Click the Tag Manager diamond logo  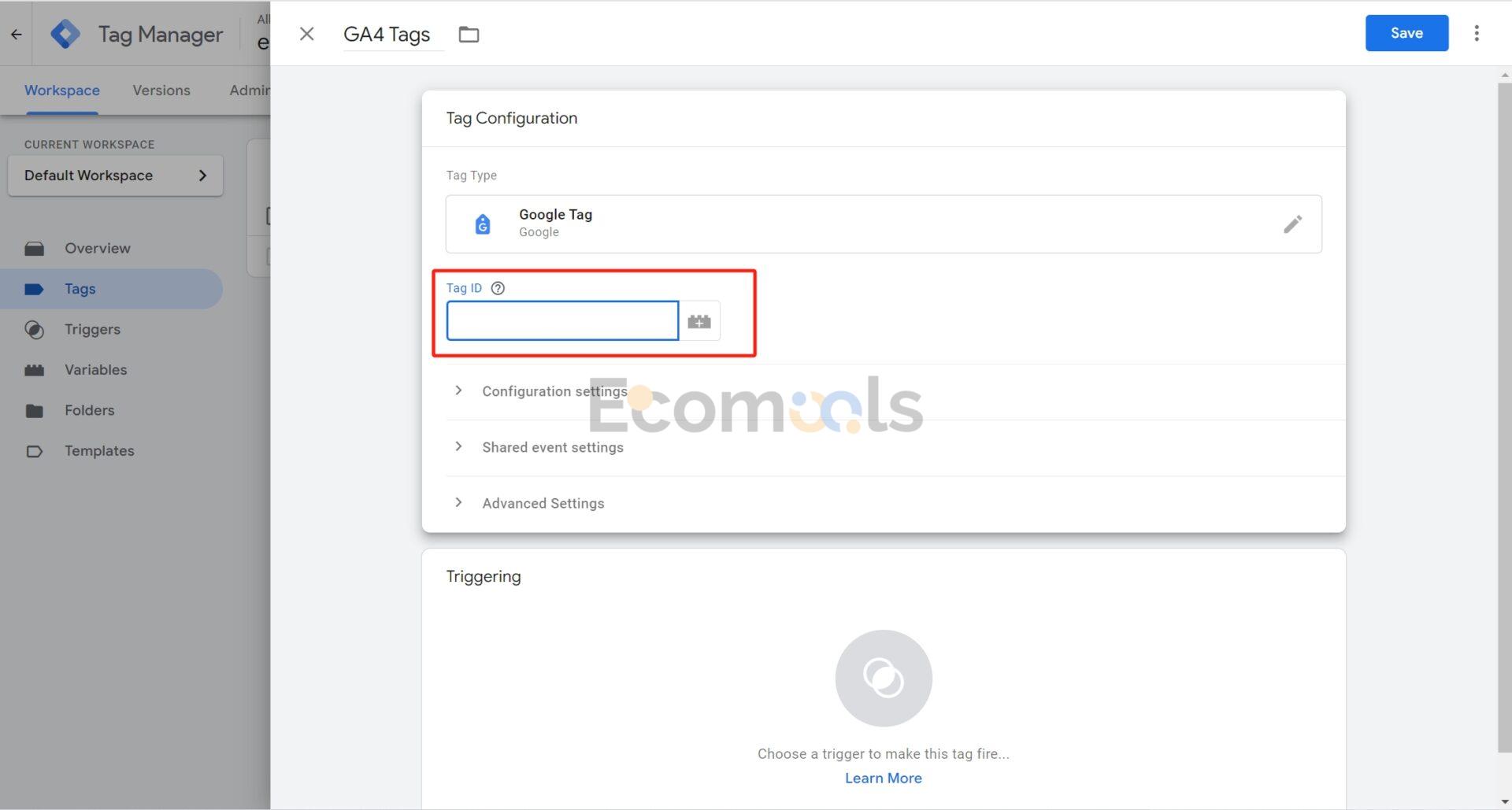(x=65, y=34)
